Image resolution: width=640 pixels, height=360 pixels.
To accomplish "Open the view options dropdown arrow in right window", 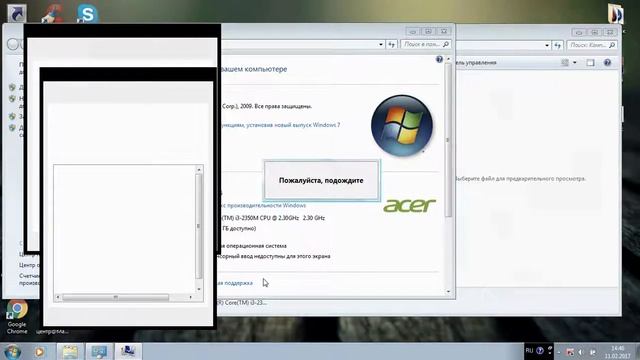I will [574, 62].
